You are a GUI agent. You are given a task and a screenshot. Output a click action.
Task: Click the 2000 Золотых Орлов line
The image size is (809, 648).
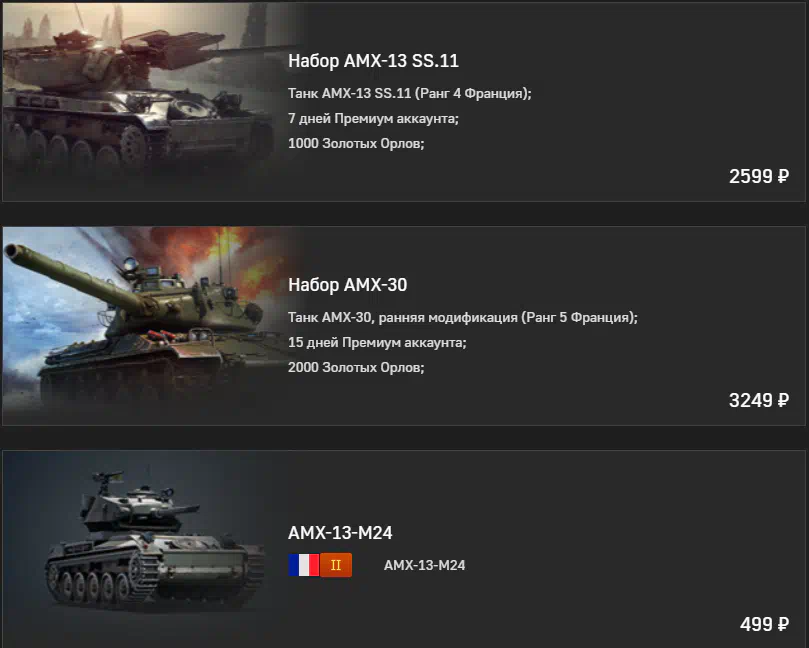356,367
